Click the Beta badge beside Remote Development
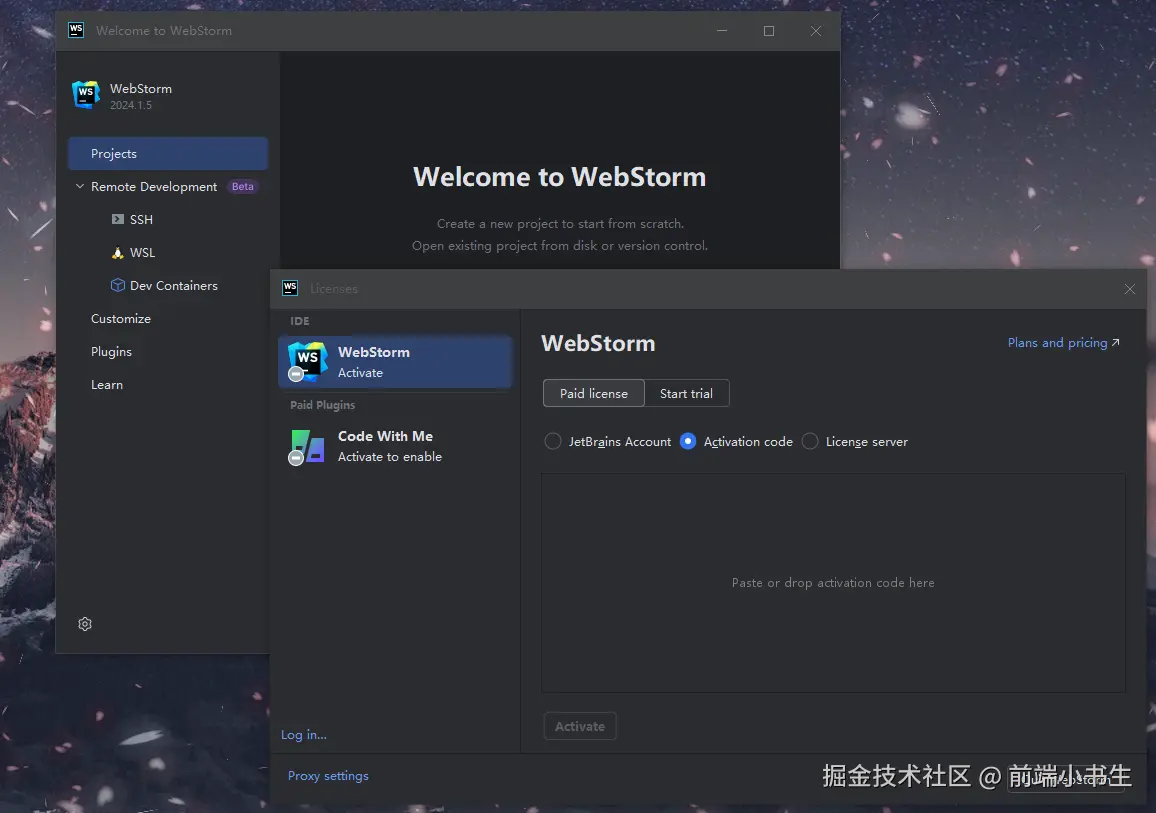 (243, 186)
